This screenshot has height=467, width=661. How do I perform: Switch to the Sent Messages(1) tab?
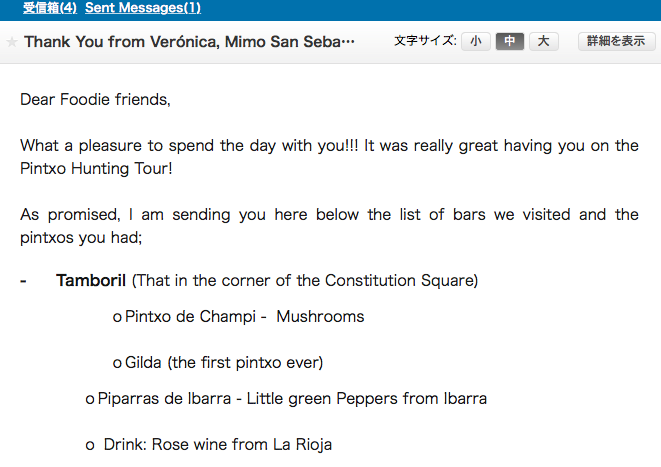(x=143, y=8)
